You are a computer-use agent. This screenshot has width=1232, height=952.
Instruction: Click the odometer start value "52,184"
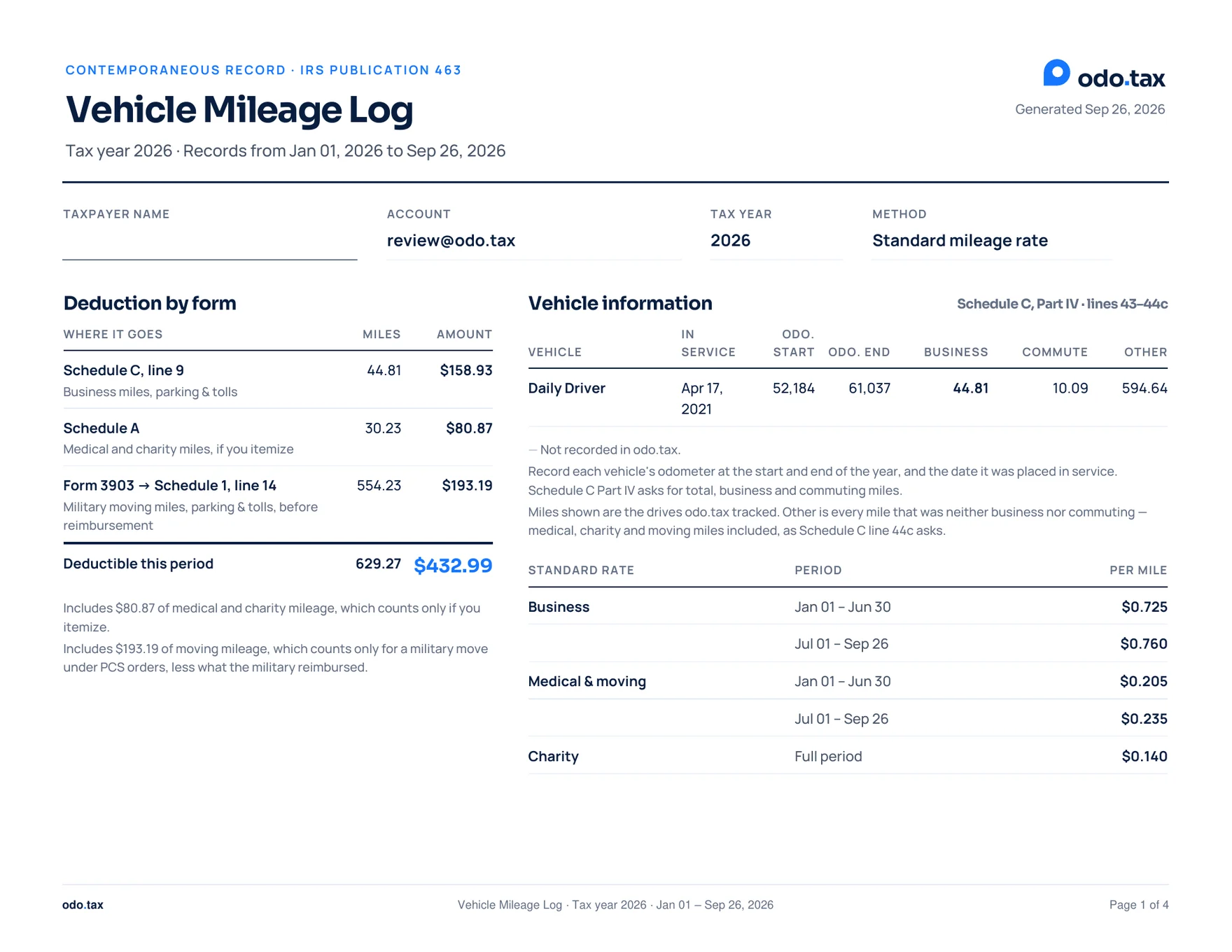point(794,388)
